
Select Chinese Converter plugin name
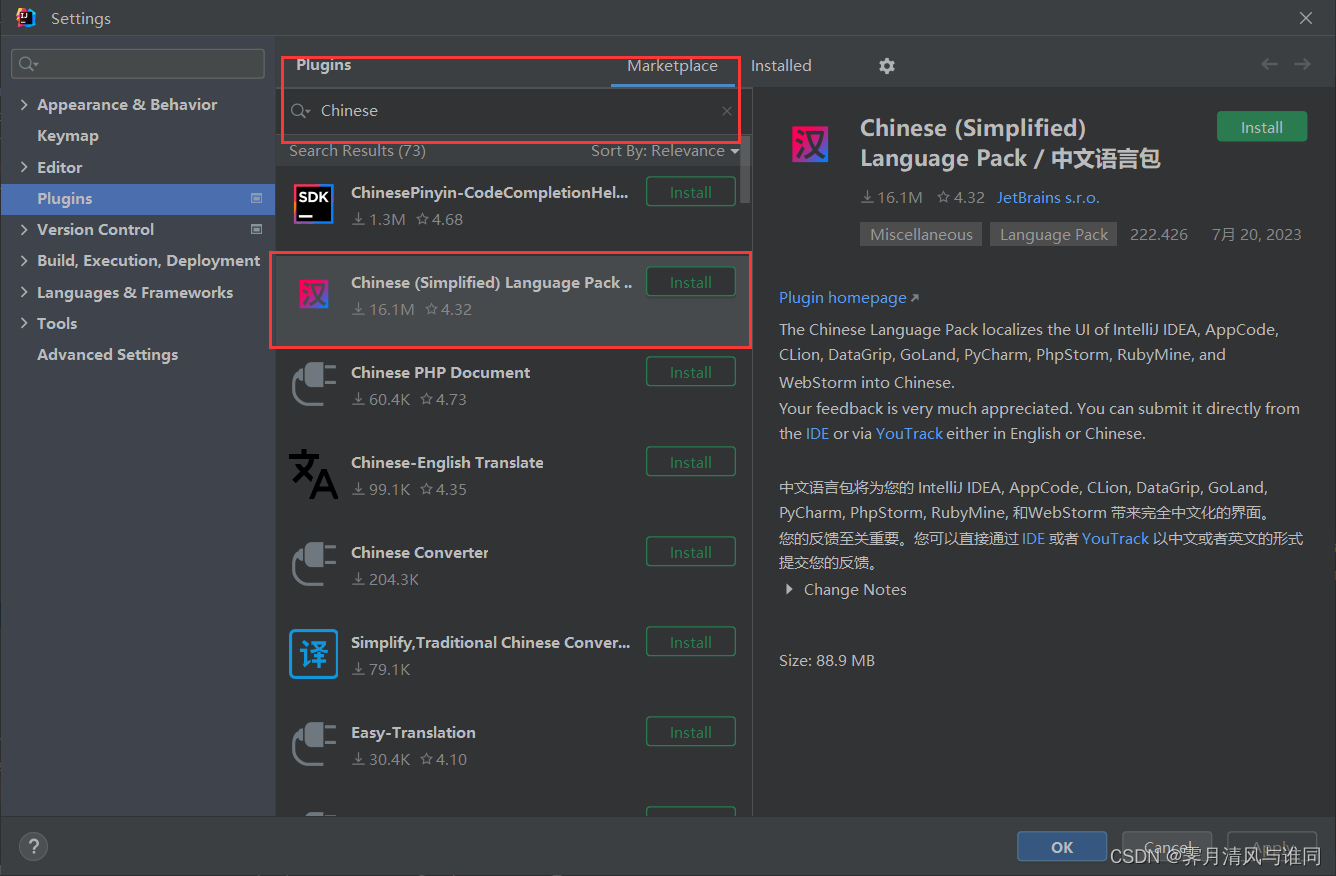pyautogui.click(x=420, y=553)
